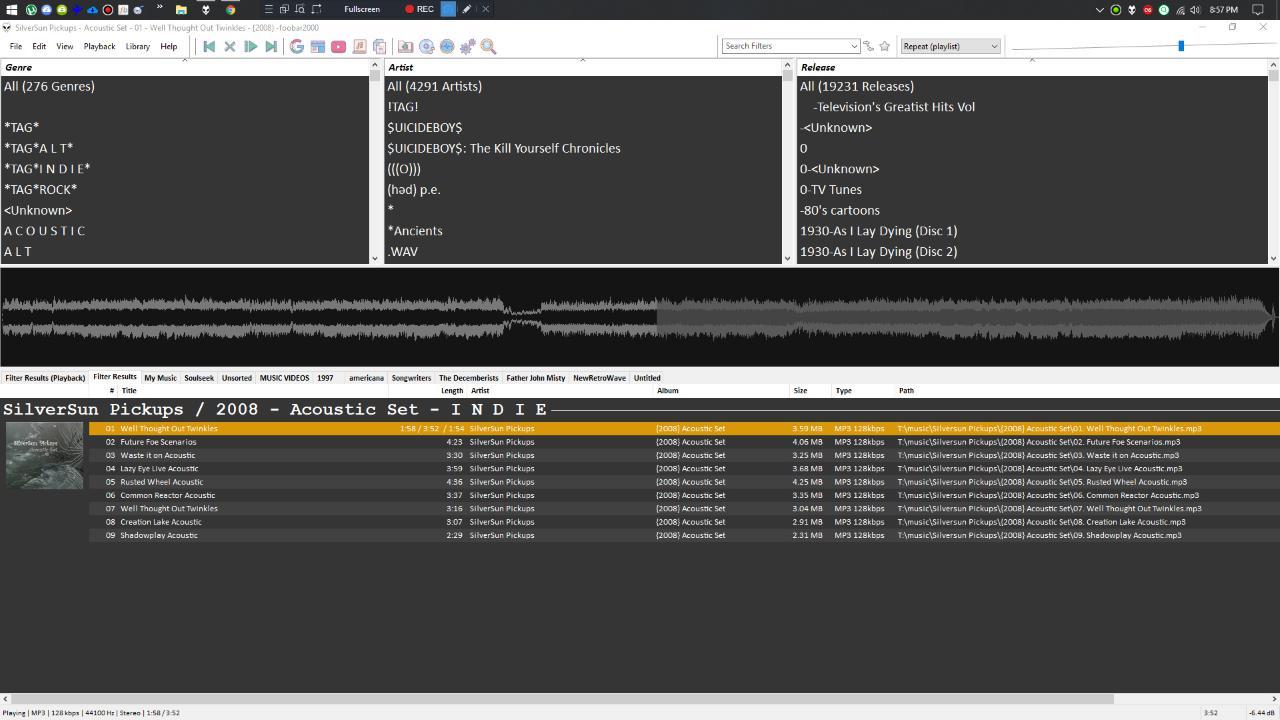This screenshot has width=1280, height=720.
Task: Switch to The Decemberists playlist tab
Action: [468, 378]
